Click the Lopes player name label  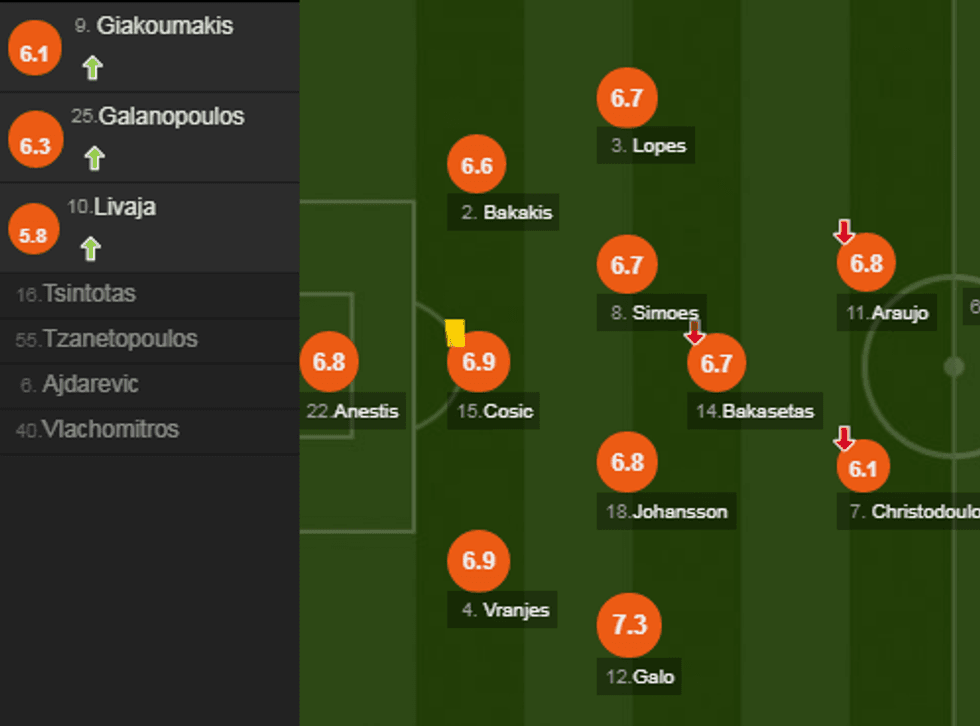tap(648, 146)
